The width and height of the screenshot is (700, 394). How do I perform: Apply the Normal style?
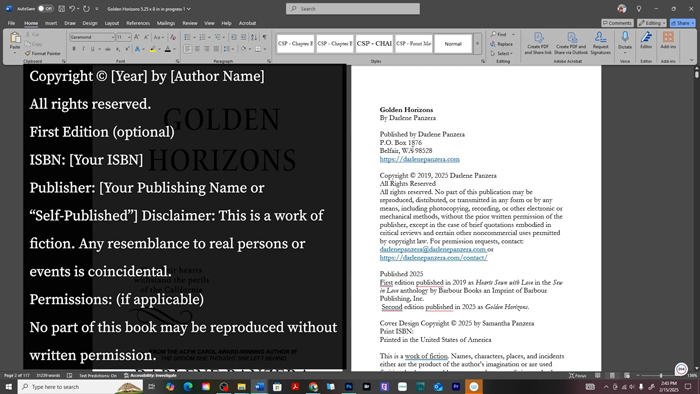click(x=453, y=44)
